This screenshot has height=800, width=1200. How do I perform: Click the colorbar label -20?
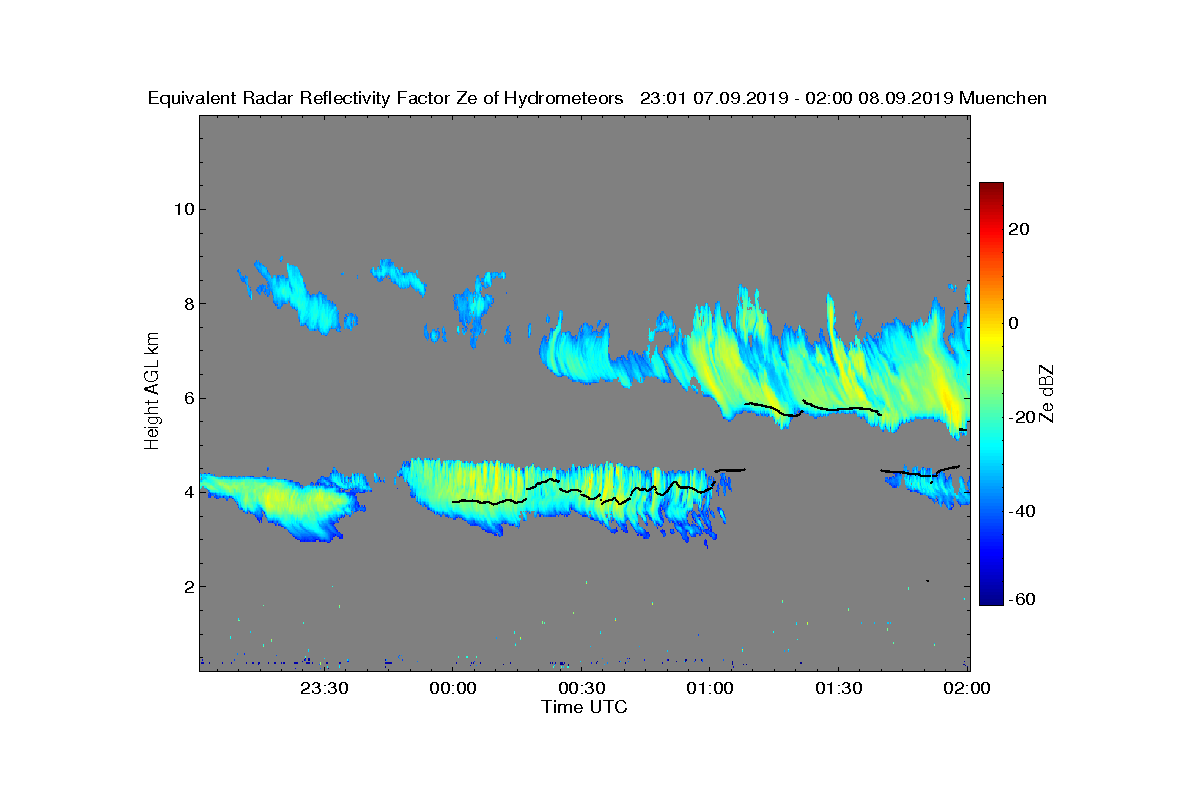tap(1022, 417)
